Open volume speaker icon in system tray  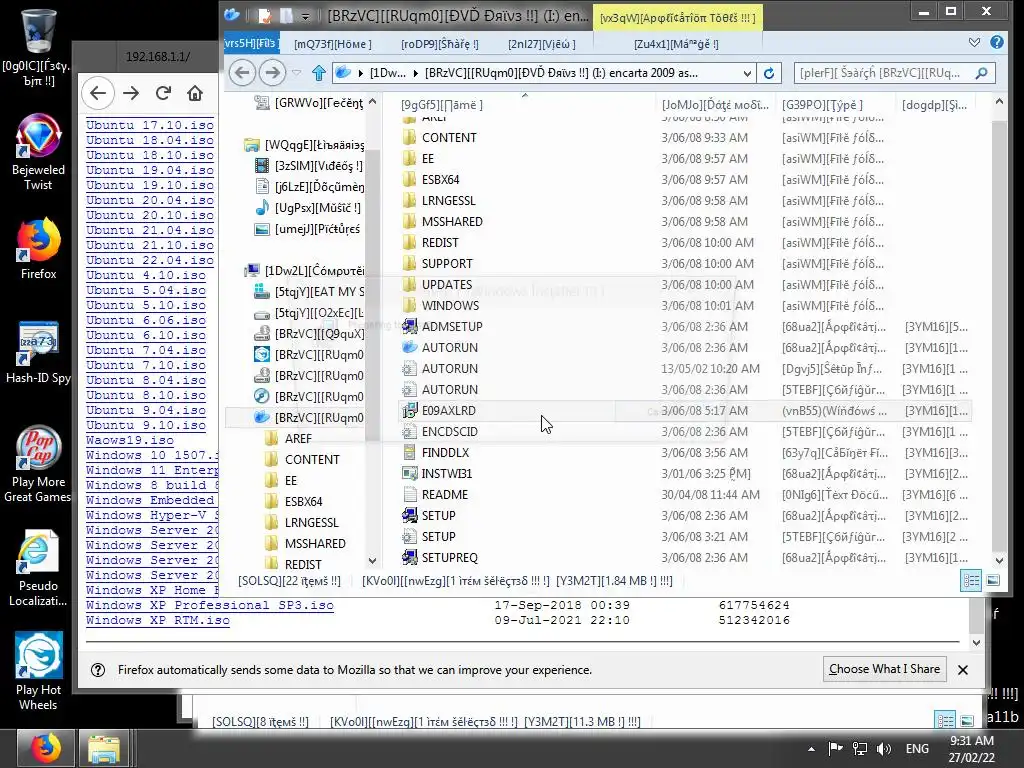(x=884, y=749)
